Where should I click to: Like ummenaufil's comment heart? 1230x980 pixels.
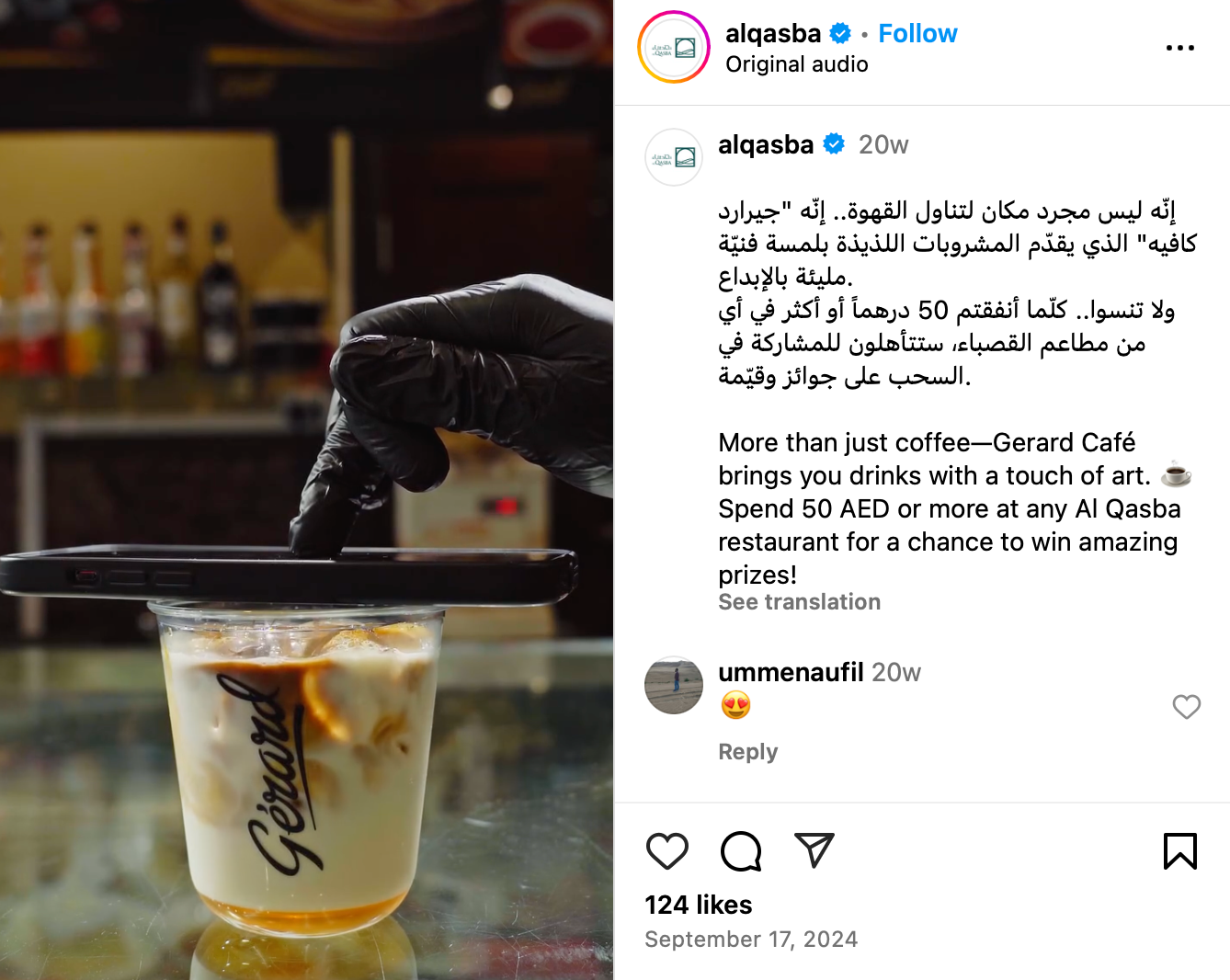pyautogui.click(x=1187, y=707)
